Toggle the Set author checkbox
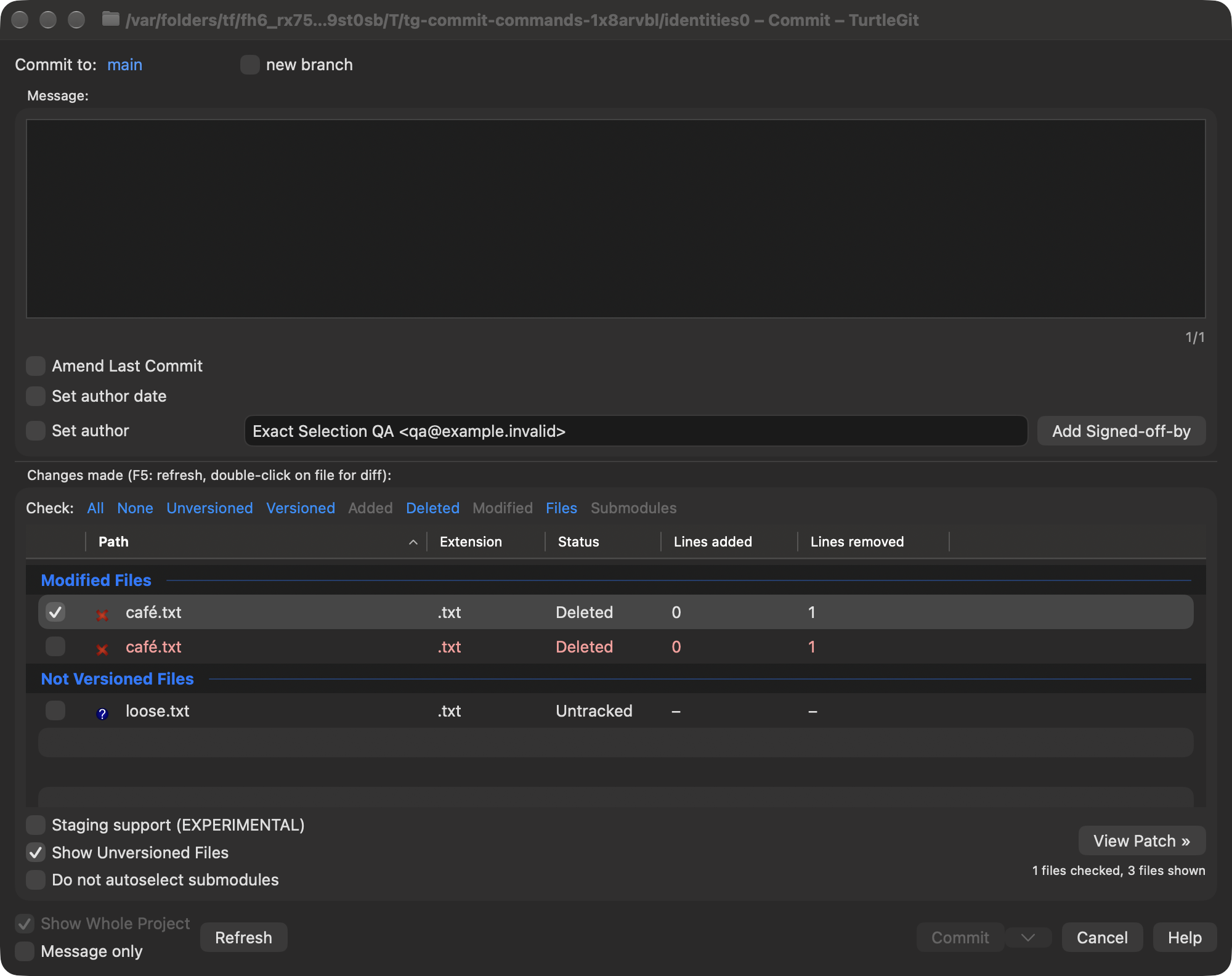Viewport: 1232px width, 976px height. point(36,431)
